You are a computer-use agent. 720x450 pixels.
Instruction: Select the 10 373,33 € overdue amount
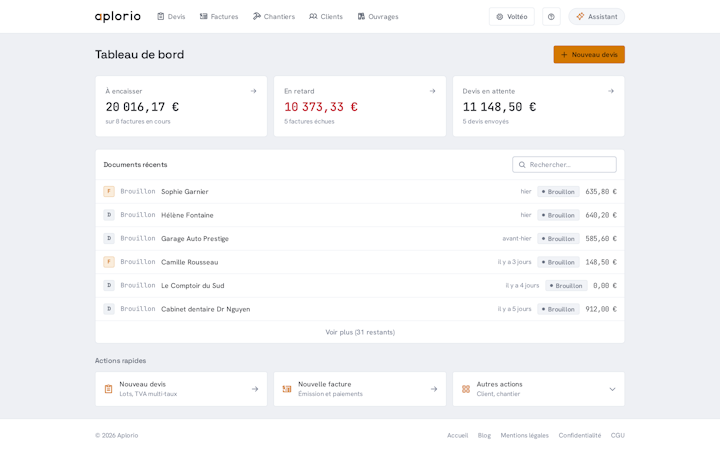pos(321,107)
